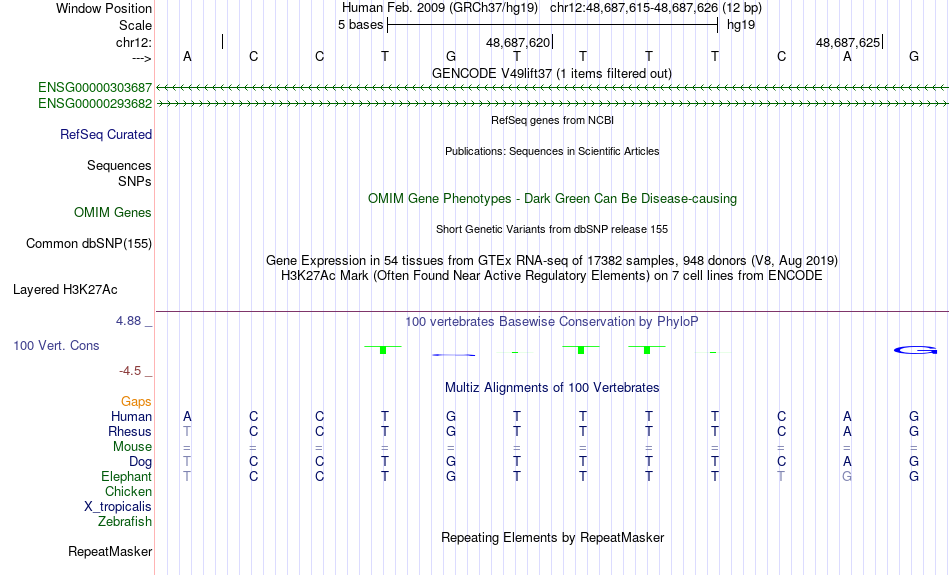The height and width of the screenshot is (575, 950).
Task: Click the faded G base in Elephant row
Action: pyautogui.click(x=847, y=476)
